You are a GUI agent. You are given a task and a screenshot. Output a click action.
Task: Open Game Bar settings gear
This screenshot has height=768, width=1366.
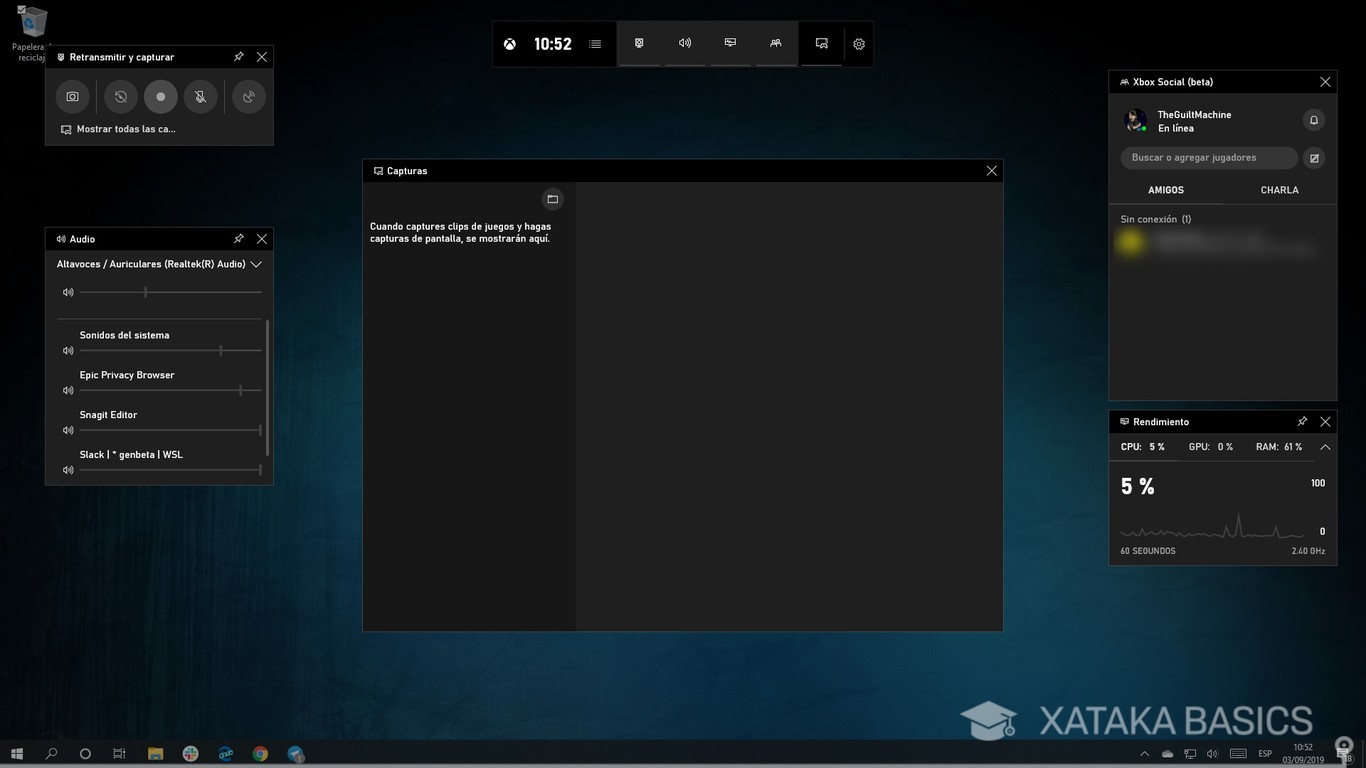tap(858, 43)
